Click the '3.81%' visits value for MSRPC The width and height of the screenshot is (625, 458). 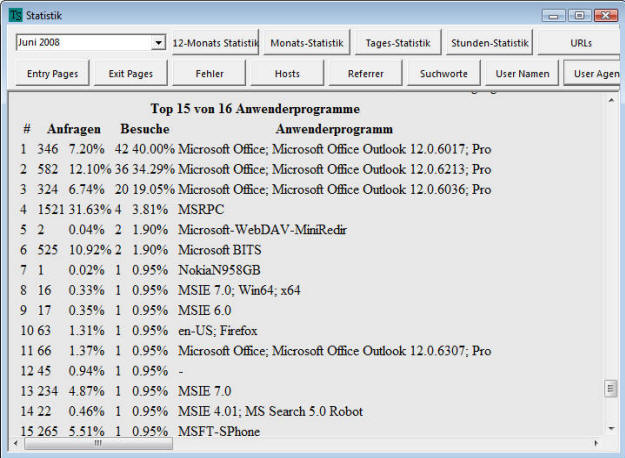150,209
